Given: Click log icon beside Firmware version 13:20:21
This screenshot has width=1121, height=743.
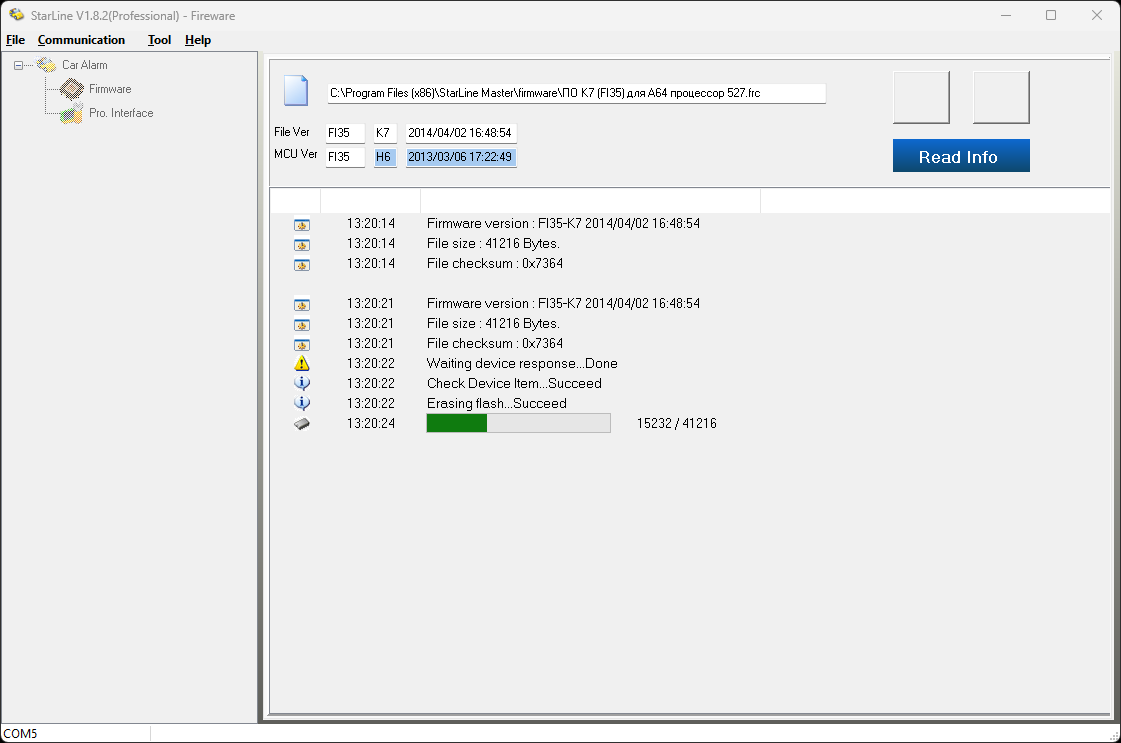Looking at the screenshot, I should (302, 305).
